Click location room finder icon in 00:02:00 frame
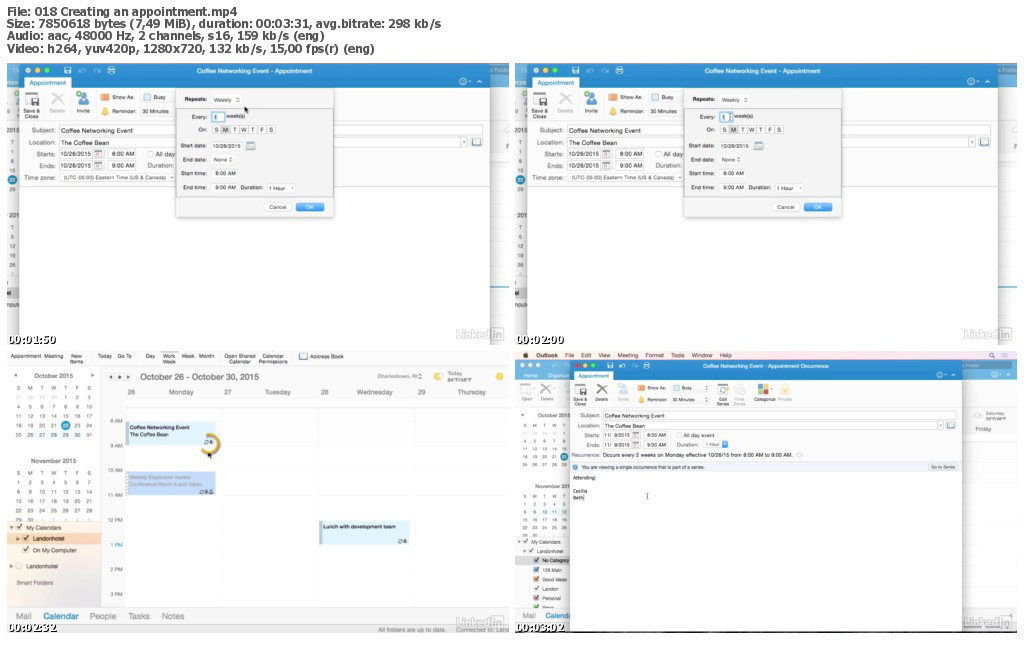 tap(984, 142)
